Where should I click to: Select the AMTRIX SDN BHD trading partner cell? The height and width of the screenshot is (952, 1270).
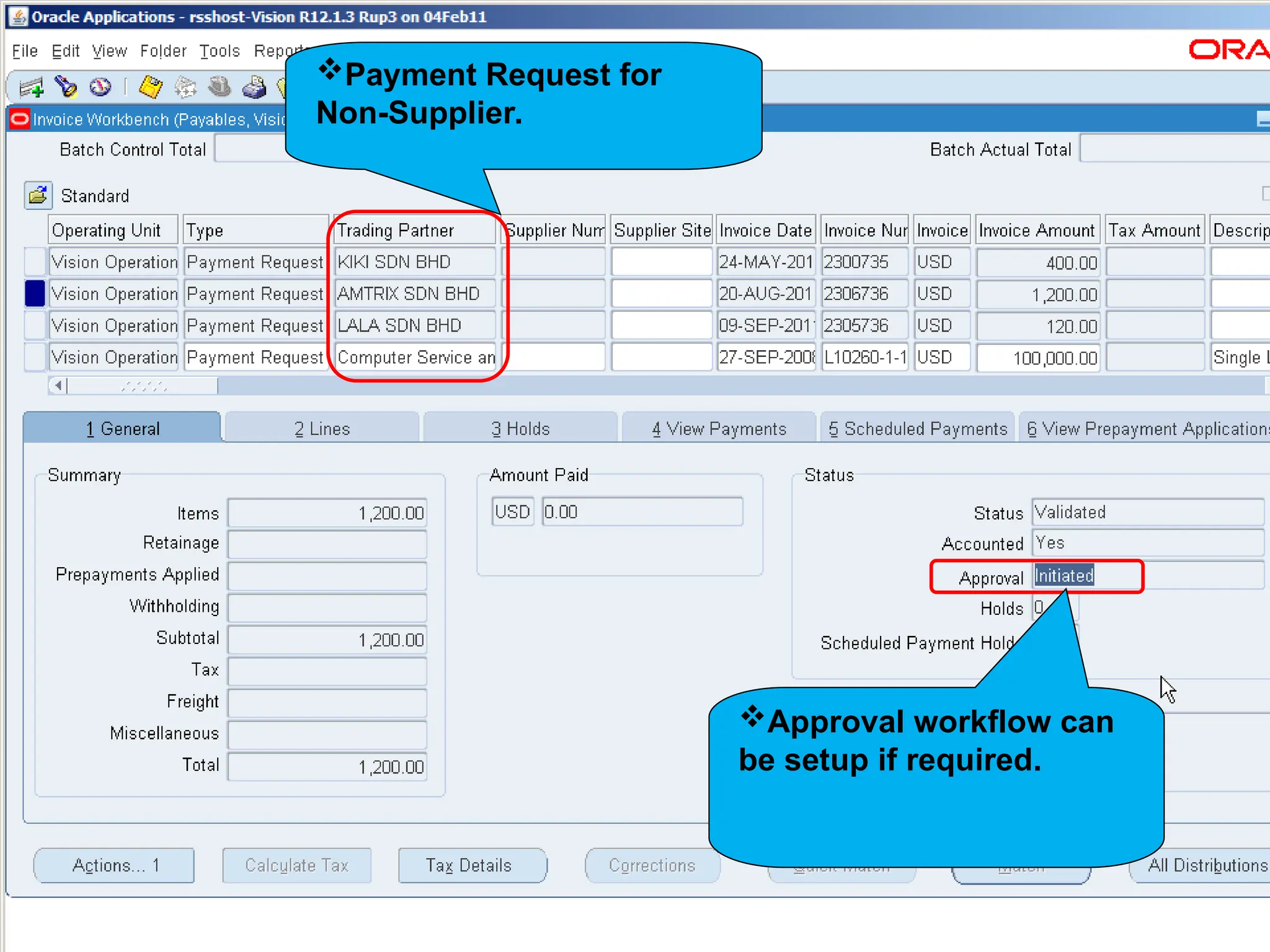click(x=415, y=293)
